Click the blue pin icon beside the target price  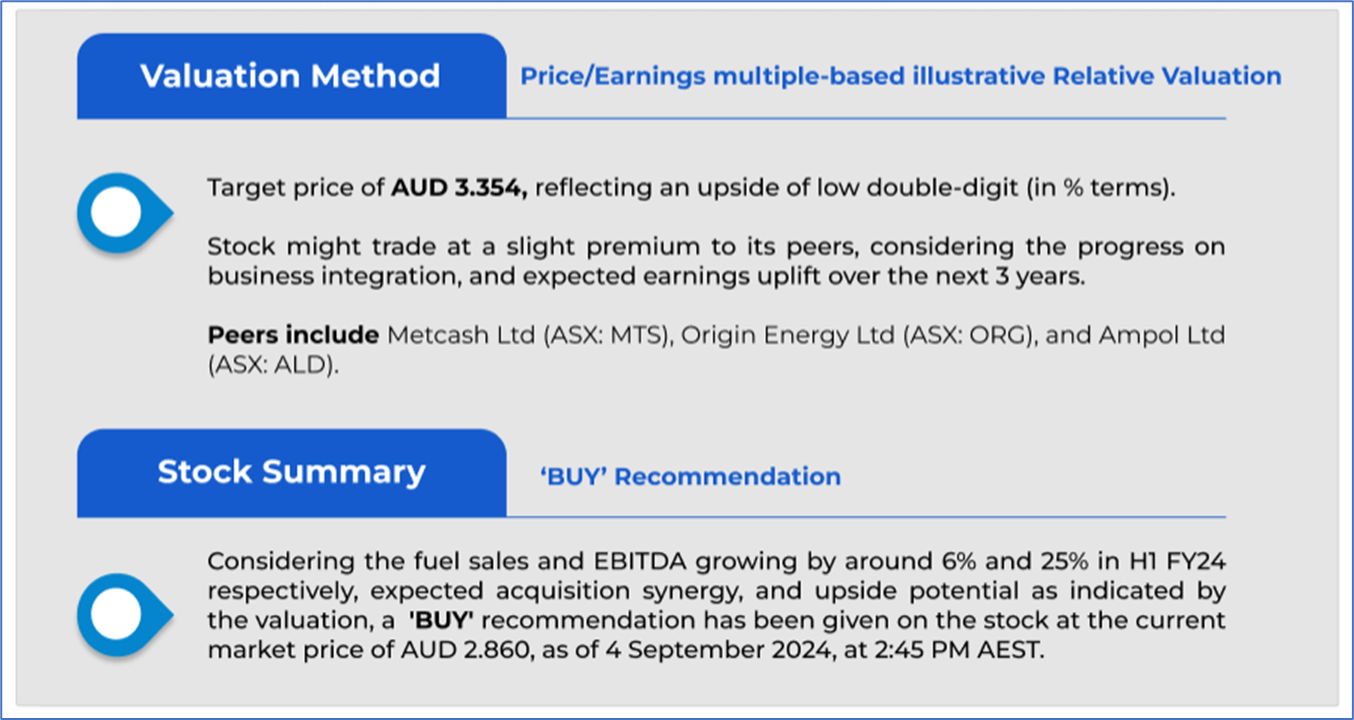pos(118,213)
